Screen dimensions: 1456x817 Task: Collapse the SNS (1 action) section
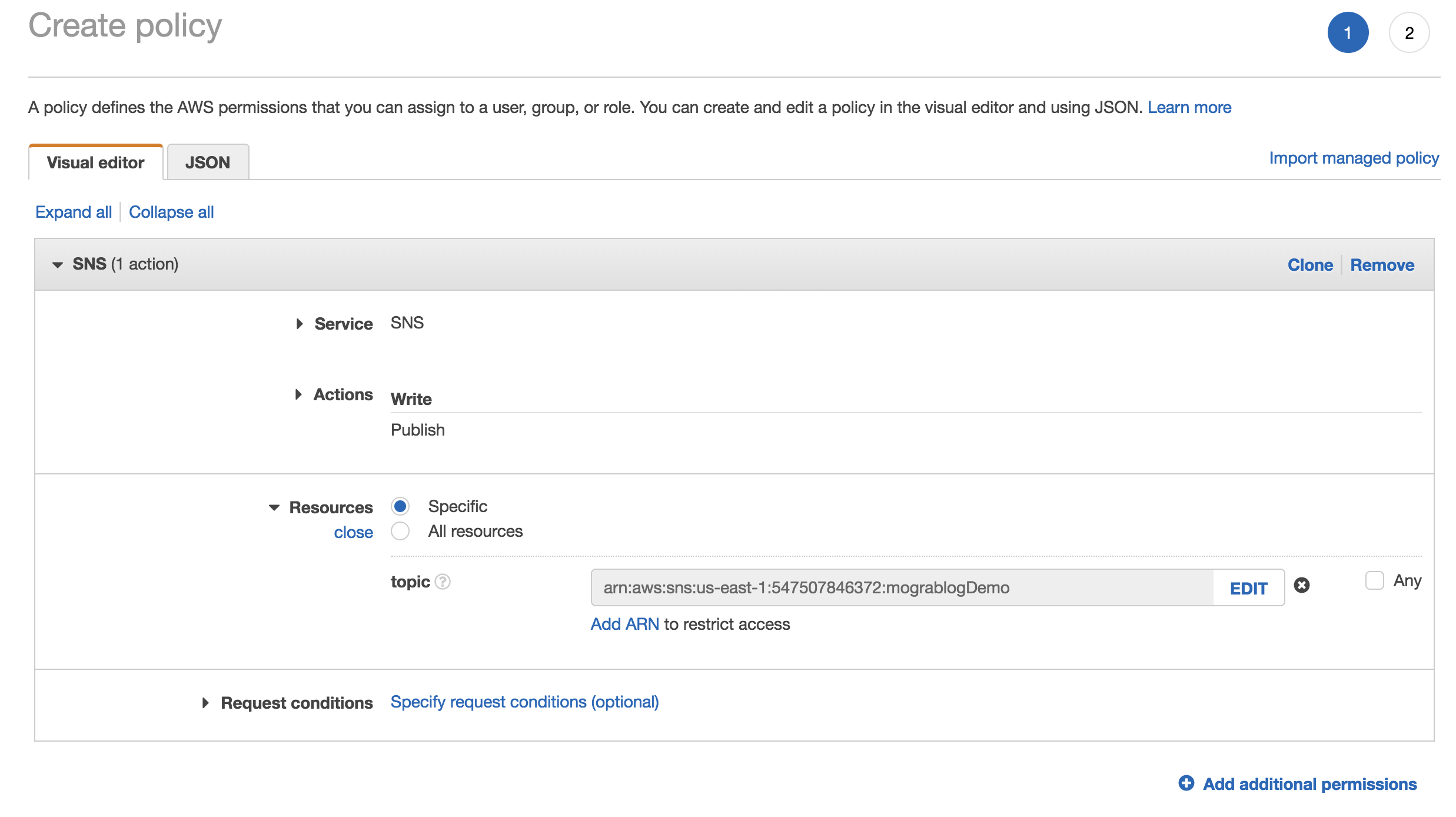pos(57,265)
